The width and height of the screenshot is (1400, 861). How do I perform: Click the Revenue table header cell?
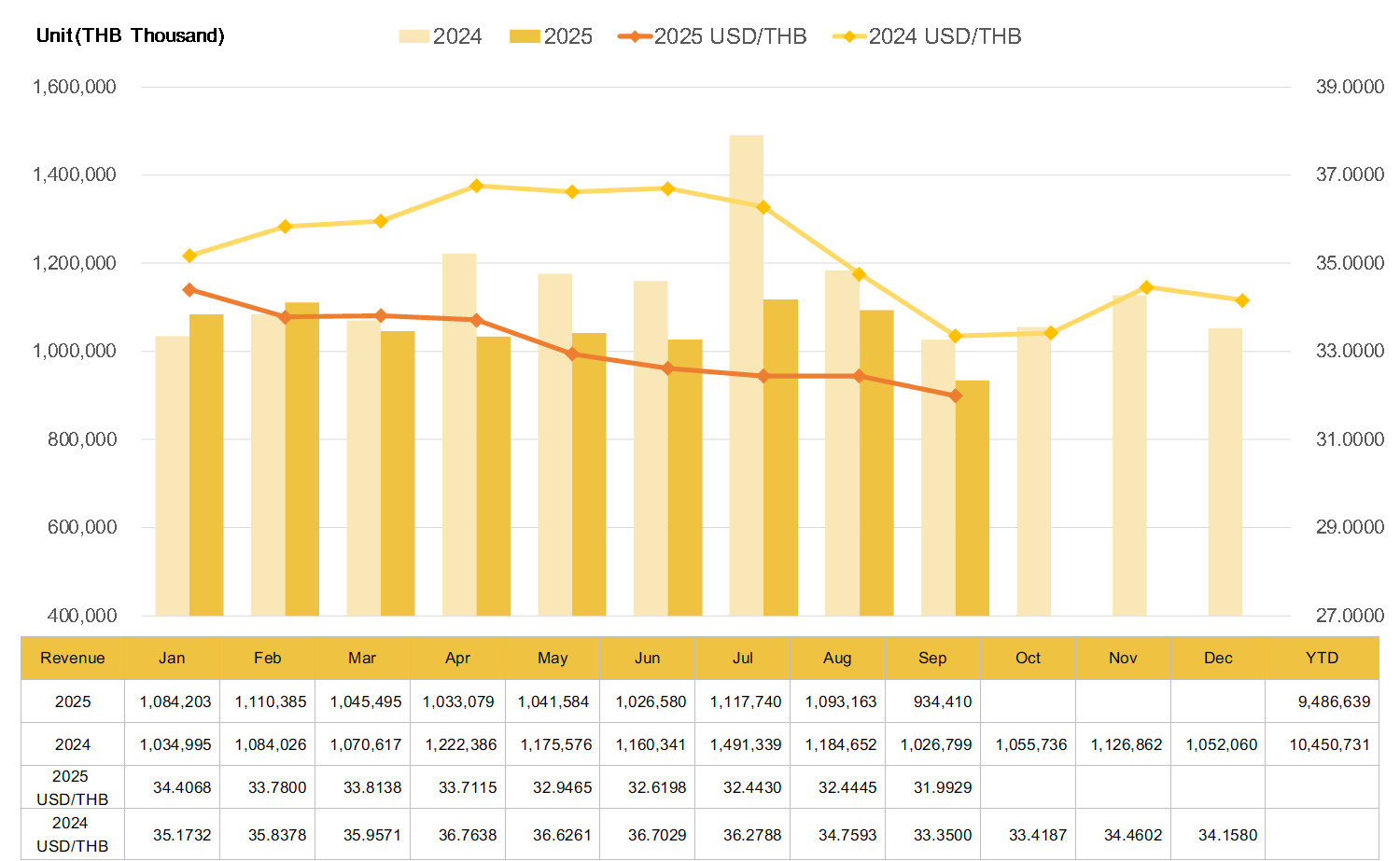[73, 658]
